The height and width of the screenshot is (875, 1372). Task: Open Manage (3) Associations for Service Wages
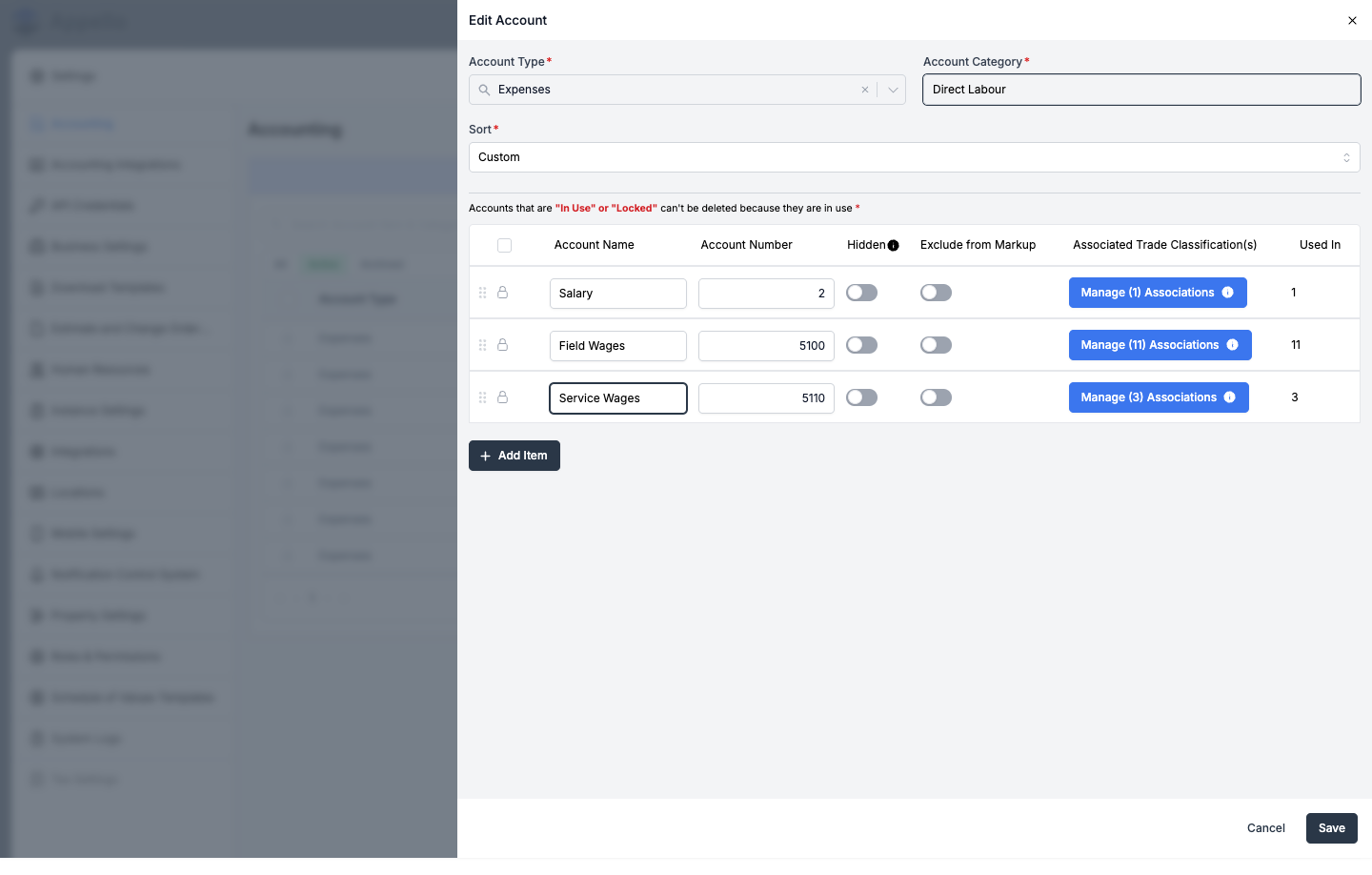(1159, 397)
